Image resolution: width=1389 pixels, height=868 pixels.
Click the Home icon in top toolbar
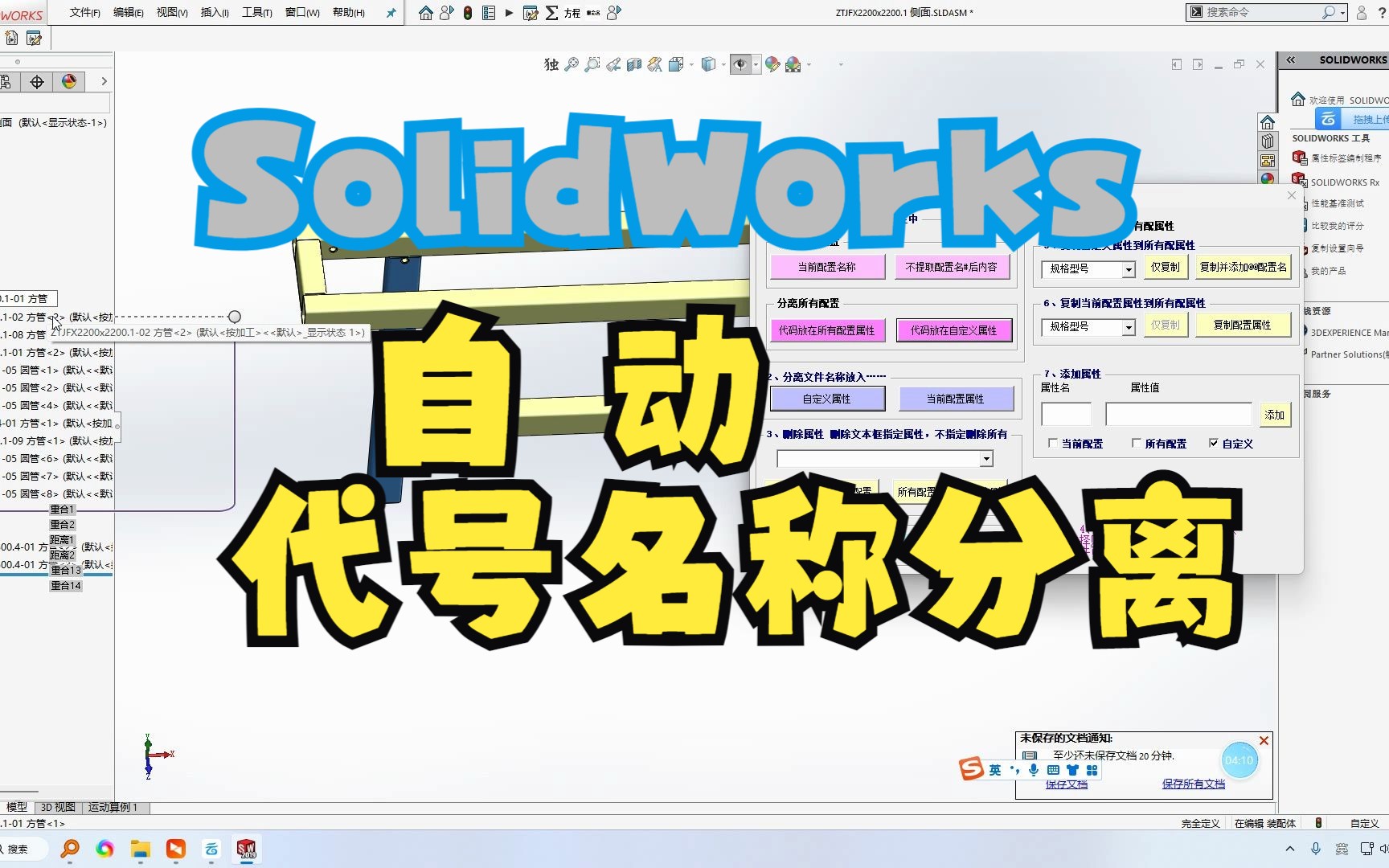(x=426, y=13)
